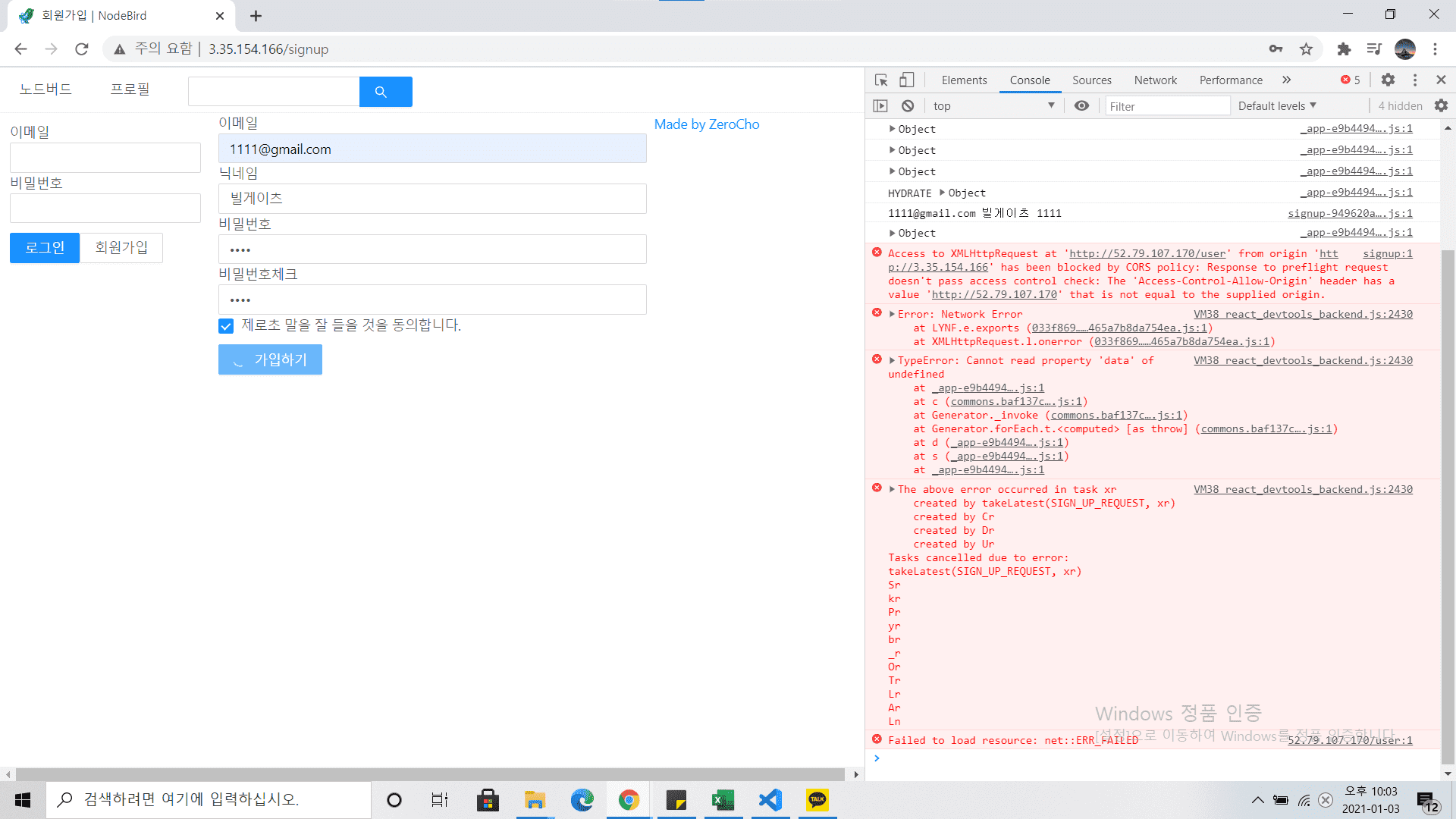
Task: Switch to the Sources tab
Action: [x=1091, y=80]
